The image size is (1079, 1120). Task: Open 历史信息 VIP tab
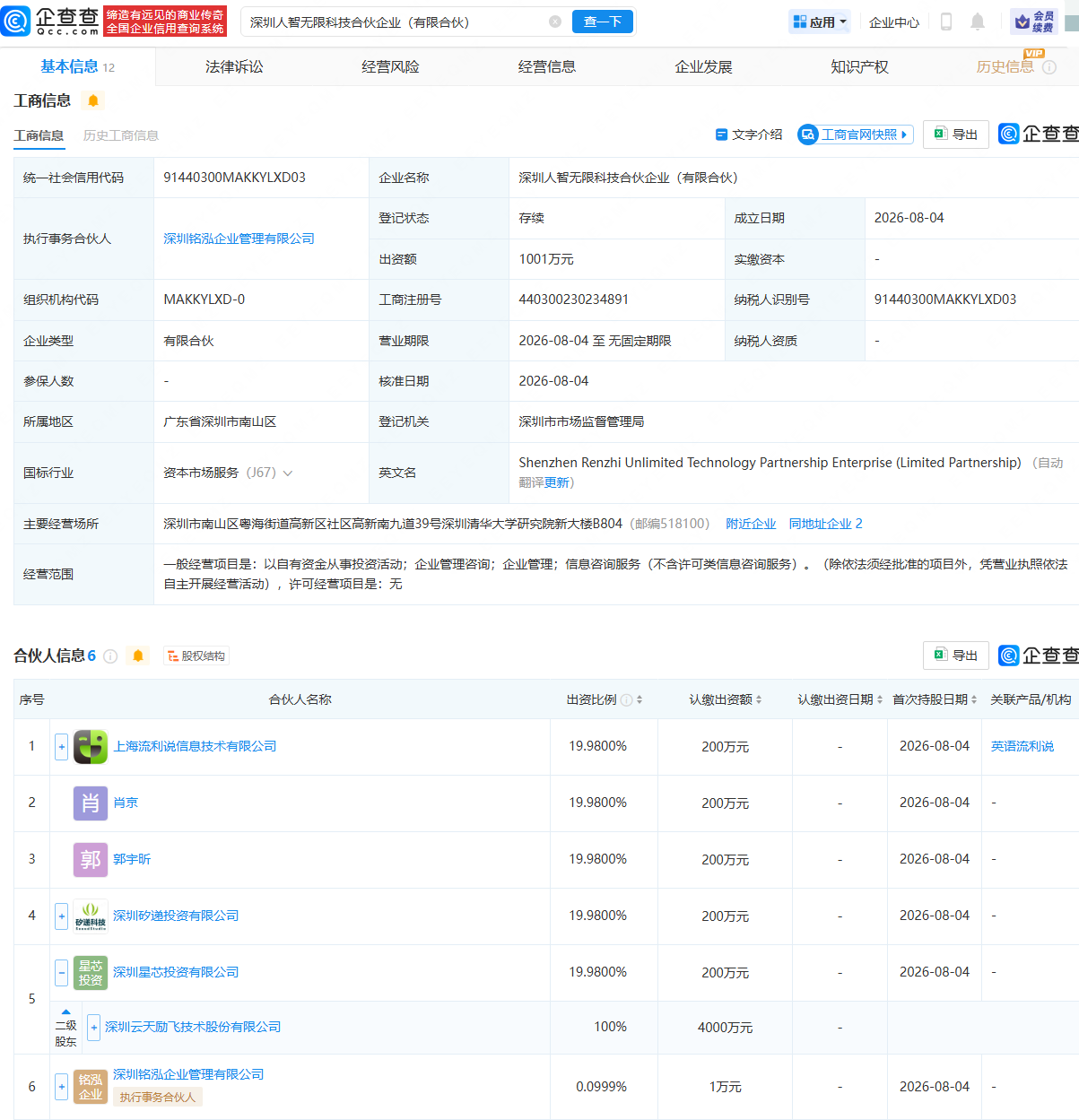pos(1005,66)
